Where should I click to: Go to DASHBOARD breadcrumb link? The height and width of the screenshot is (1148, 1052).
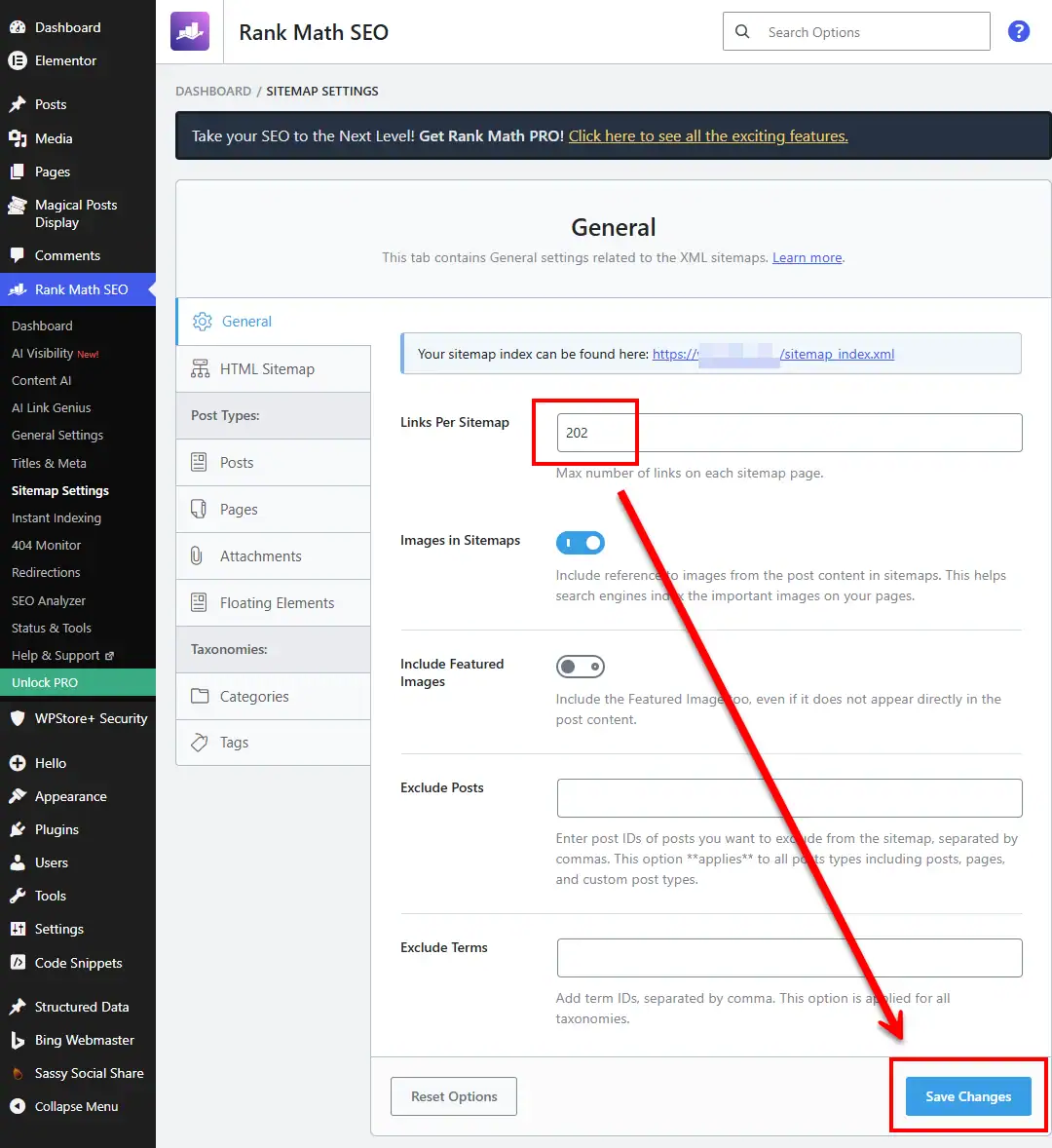(213, 91)
